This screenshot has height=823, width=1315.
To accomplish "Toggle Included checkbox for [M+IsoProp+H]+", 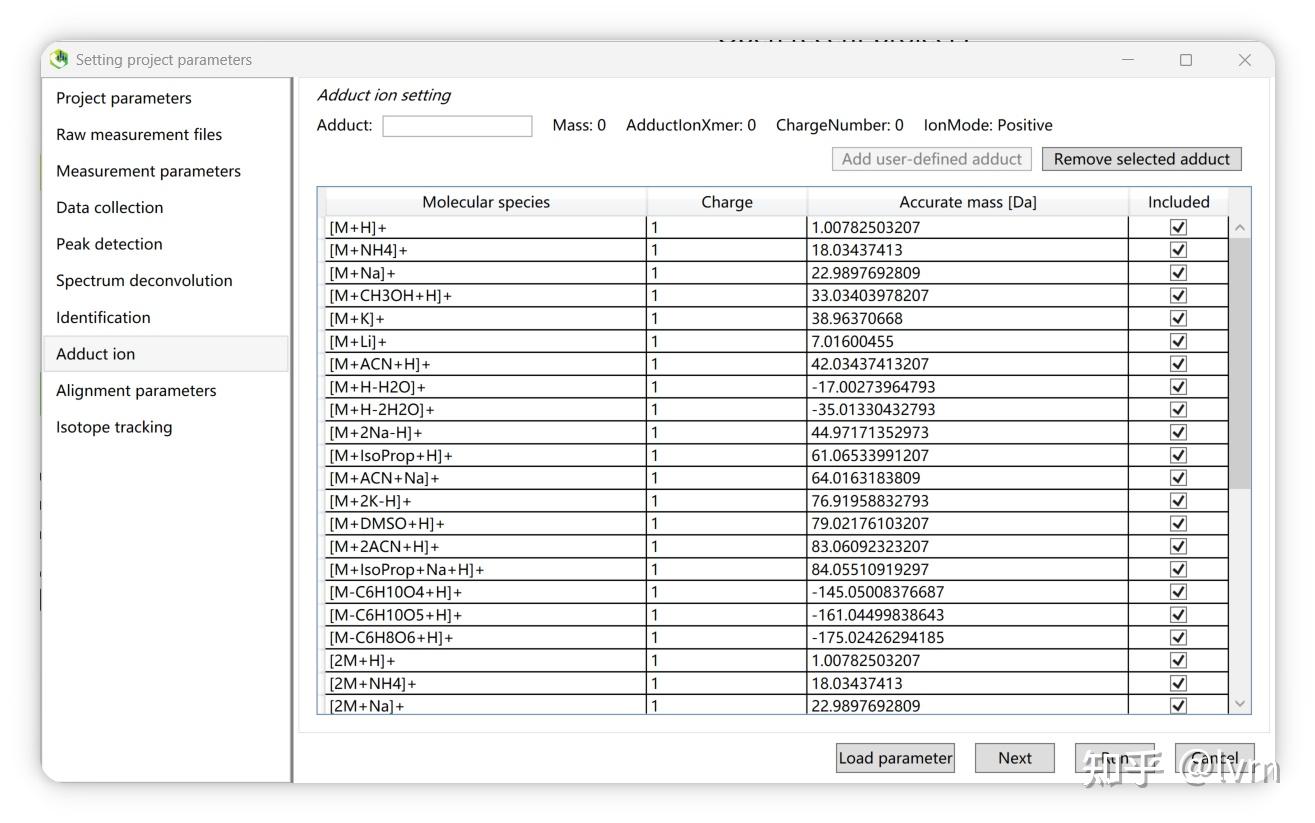I will [1178, 456].
